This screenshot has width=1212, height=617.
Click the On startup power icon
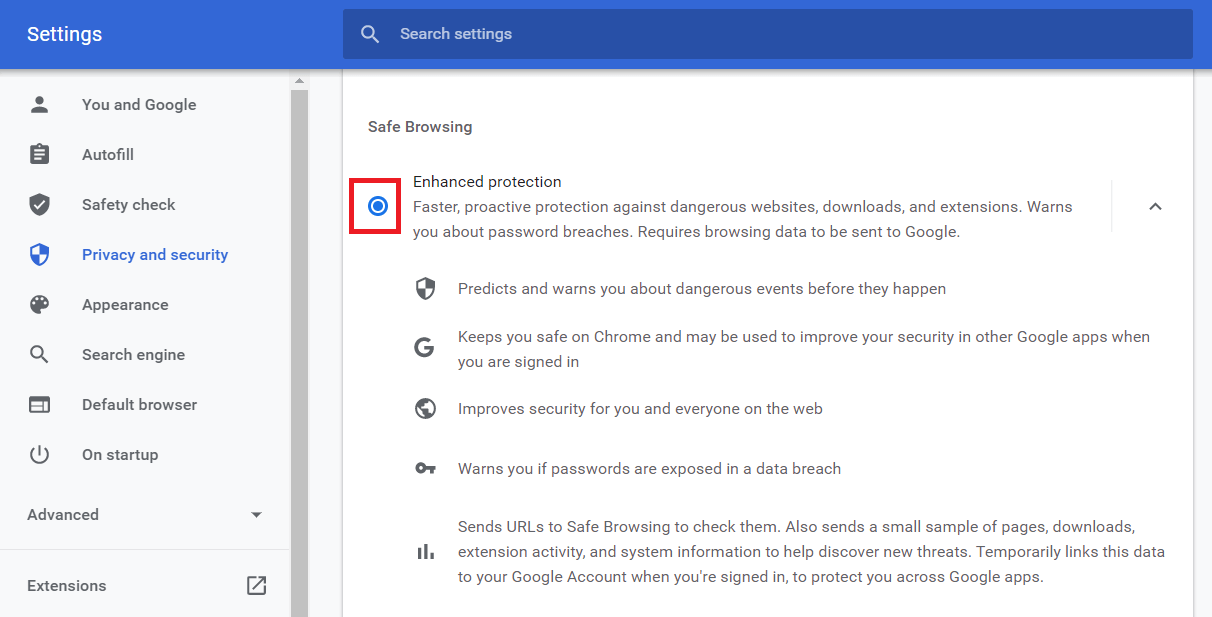[x=39, y=455]
